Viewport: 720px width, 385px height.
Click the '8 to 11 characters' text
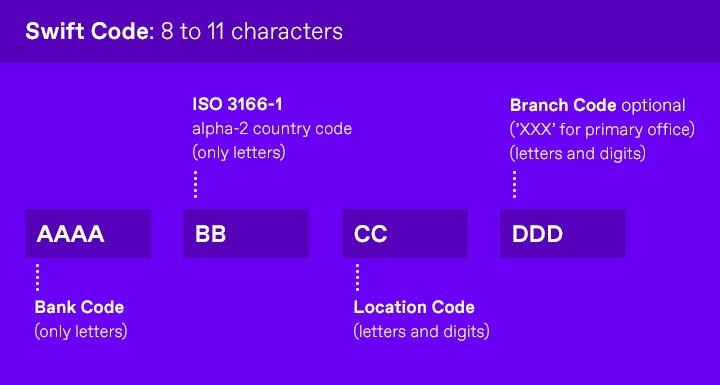click(252, 32)
